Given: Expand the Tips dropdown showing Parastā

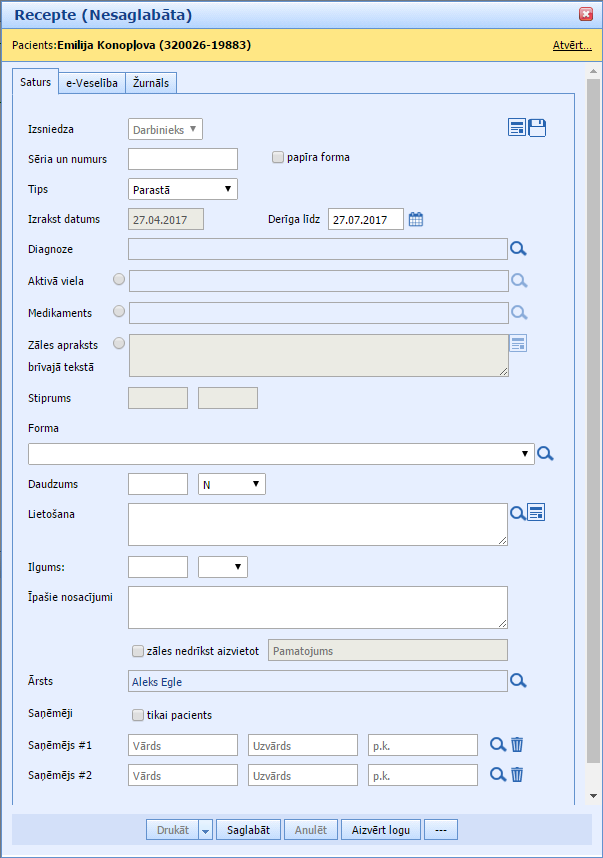Looking at the screenshot, I should (x=183, y=189).
